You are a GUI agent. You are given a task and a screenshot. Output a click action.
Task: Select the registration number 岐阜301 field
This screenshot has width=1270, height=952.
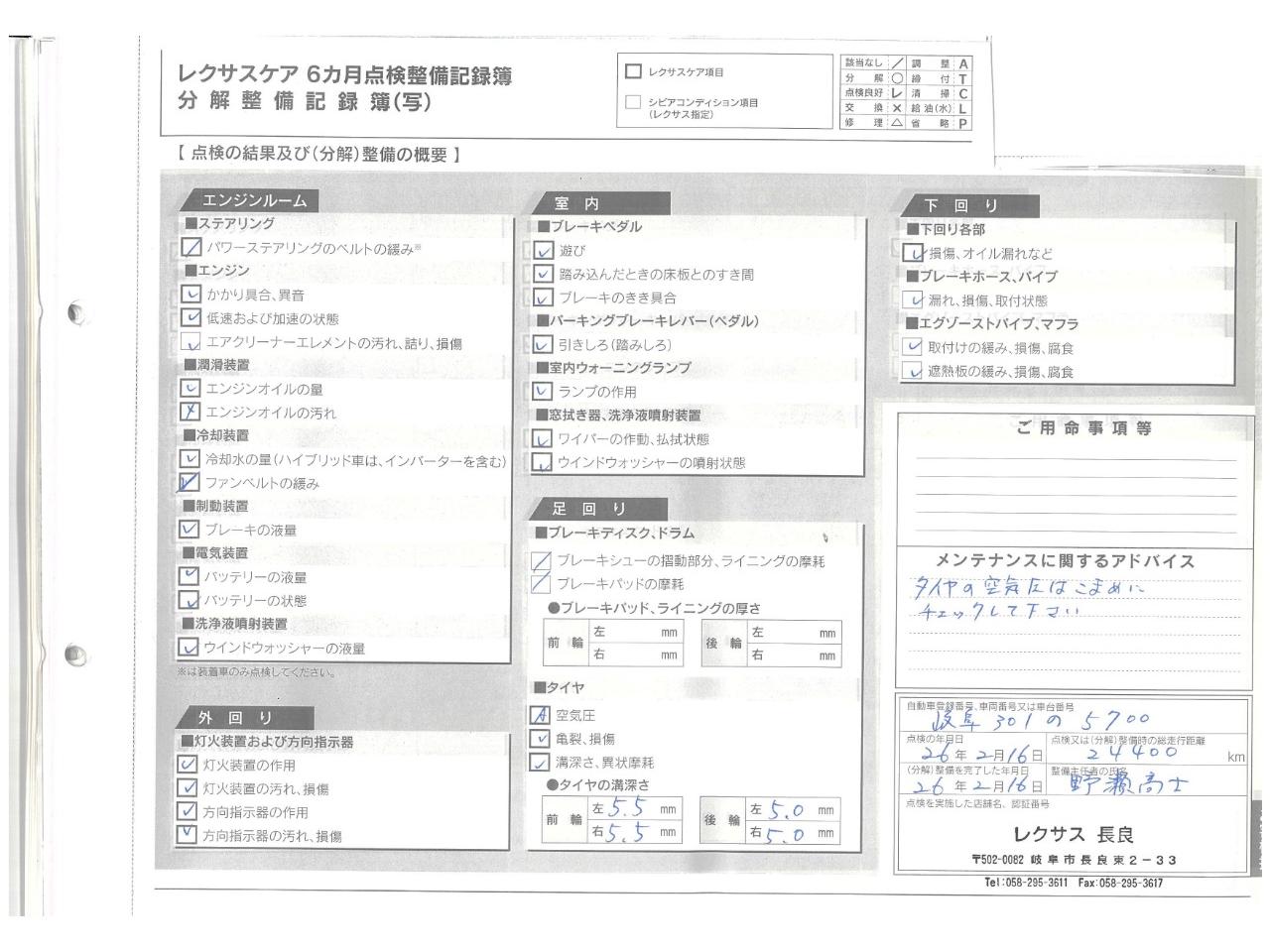click(x=1075, y=716)
